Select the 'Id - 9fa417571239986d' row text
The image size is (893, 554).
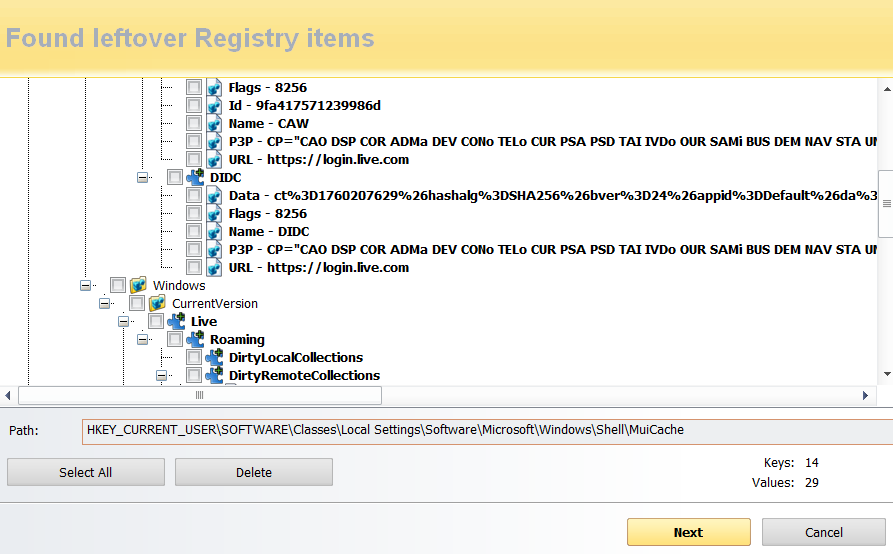pos(305,105)
